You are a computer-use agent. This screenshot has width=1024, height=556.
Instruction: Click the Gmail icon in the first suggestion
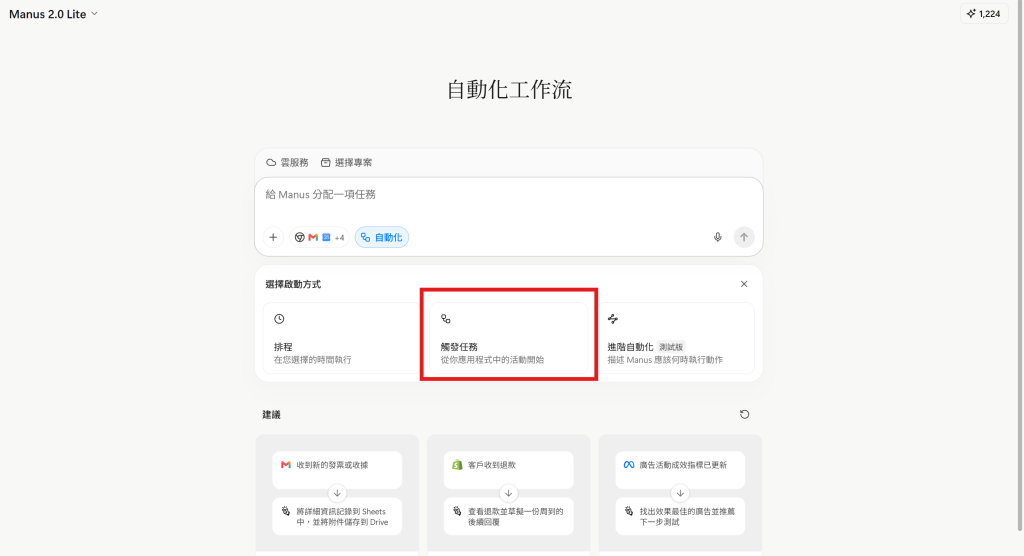click(285, 465)
